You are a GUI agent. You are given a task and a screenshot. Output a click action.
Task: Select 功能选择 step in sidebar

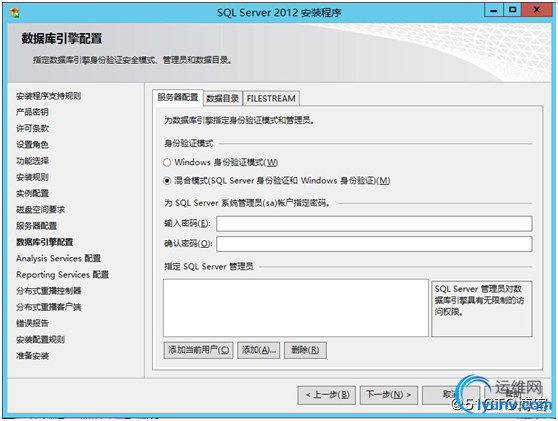32,161
